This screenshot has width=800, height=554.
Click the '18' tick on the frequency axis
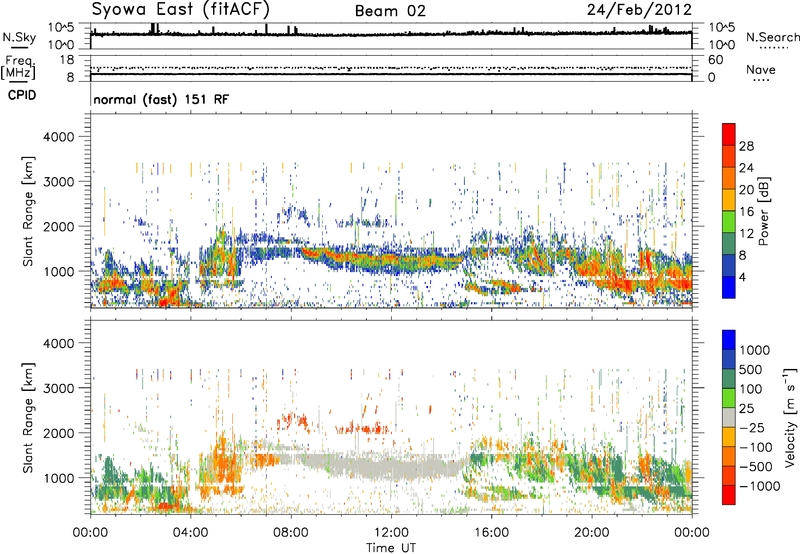67,60
